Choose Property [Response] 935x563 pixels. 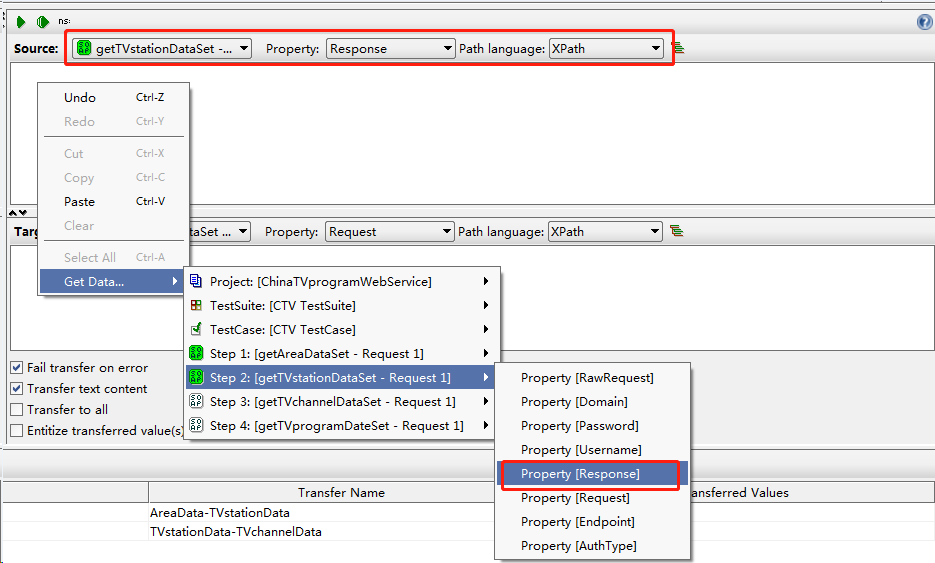pos(592,474)
